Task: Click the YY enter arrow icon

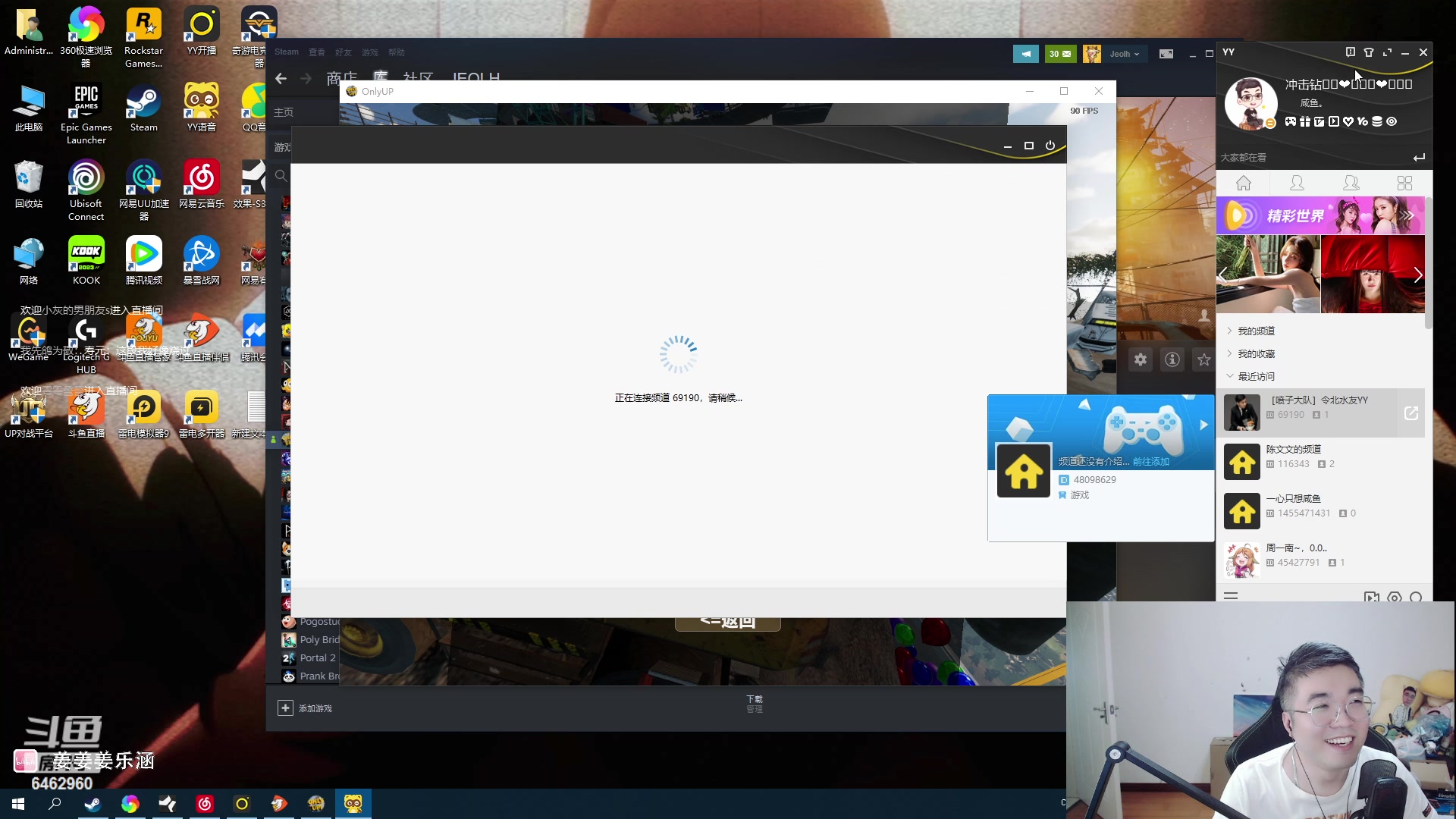Action: 1419,158
